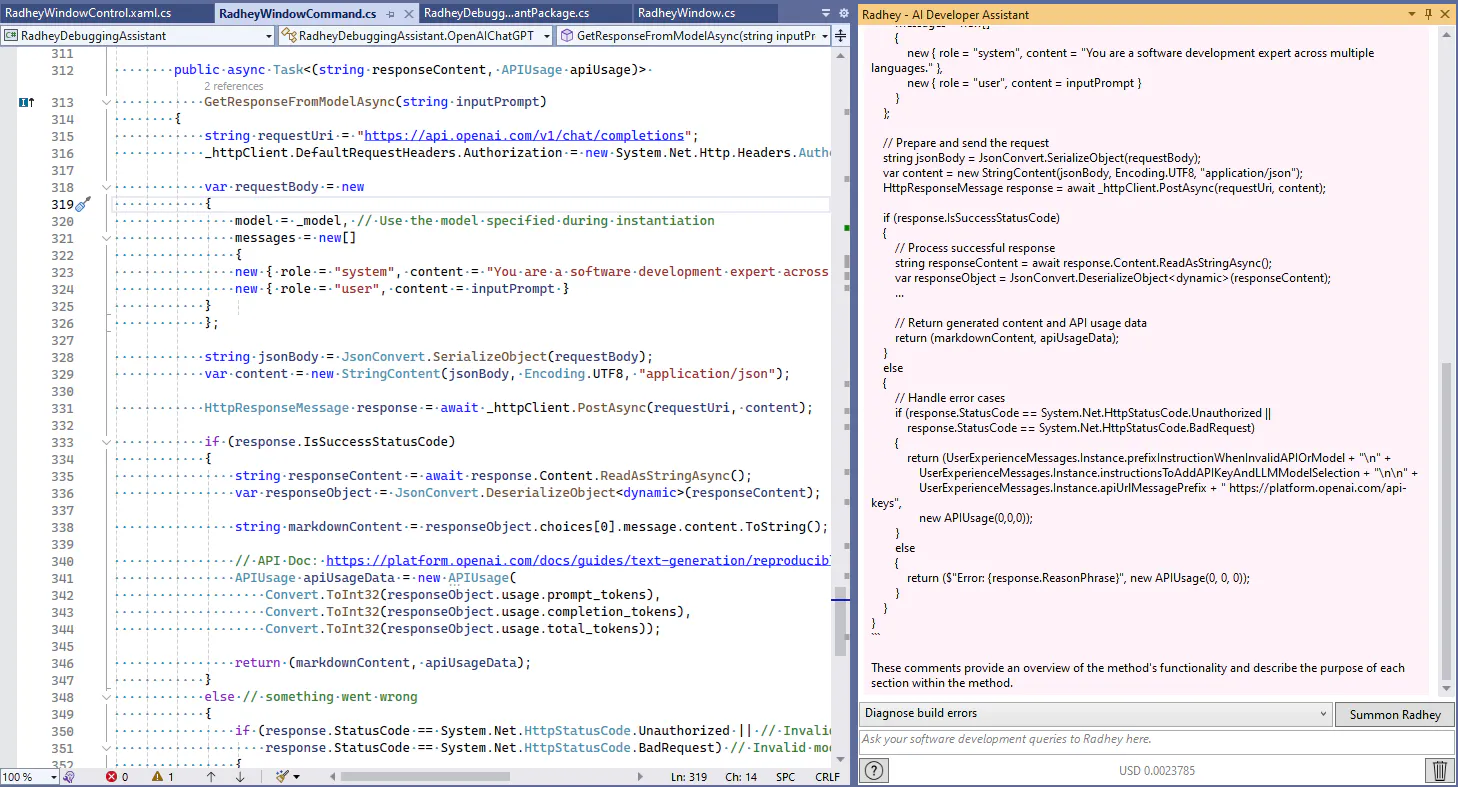Click the help question mark button
Viewport: 1458px width, 787px height.
pos(874,770)
